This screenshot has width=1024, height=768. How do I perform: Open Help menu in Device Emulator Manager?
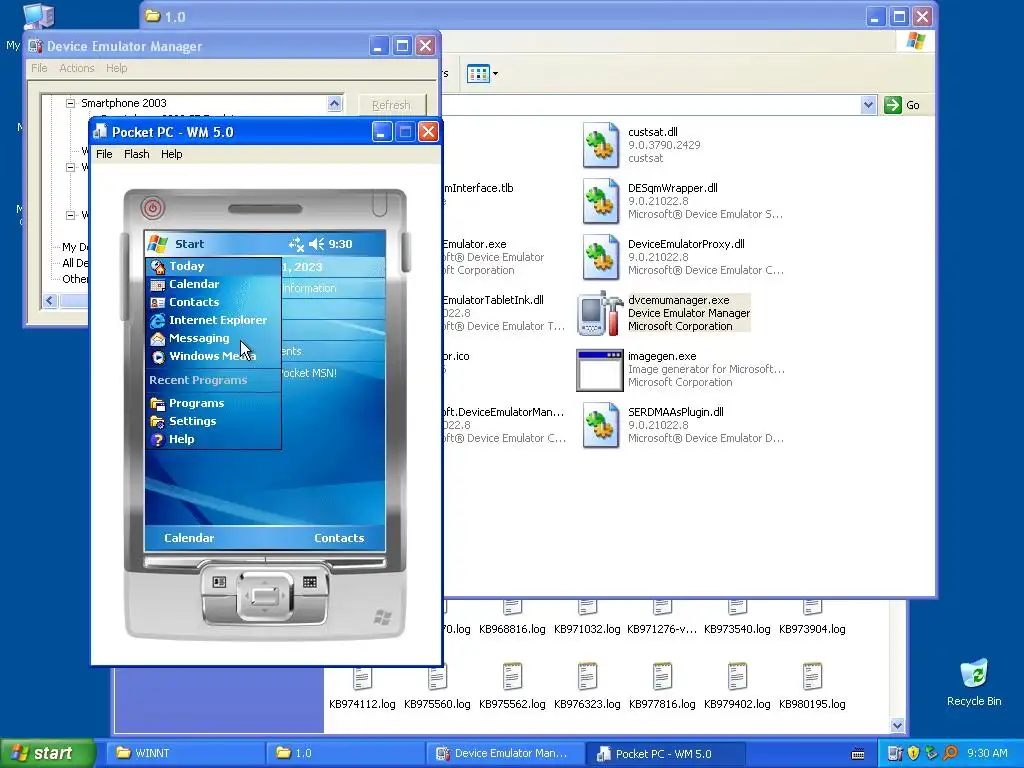117,68
